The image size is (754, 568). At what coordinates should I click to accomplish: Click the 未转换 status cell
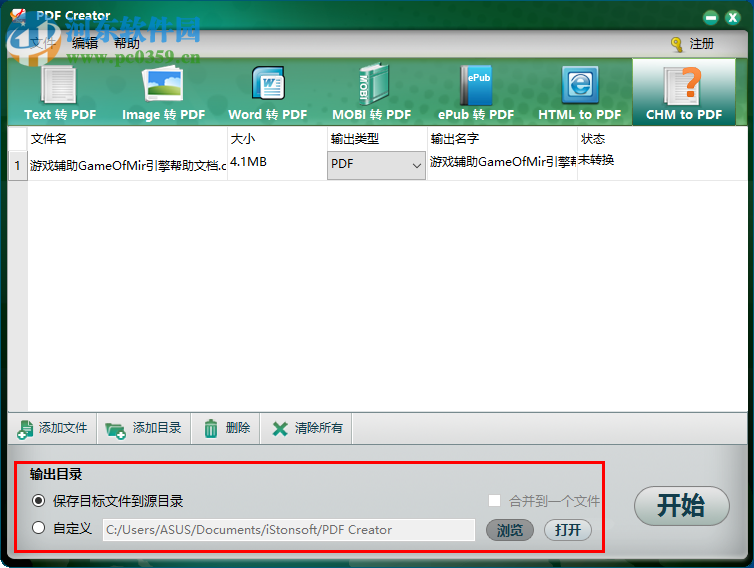[x=662, y=166]
